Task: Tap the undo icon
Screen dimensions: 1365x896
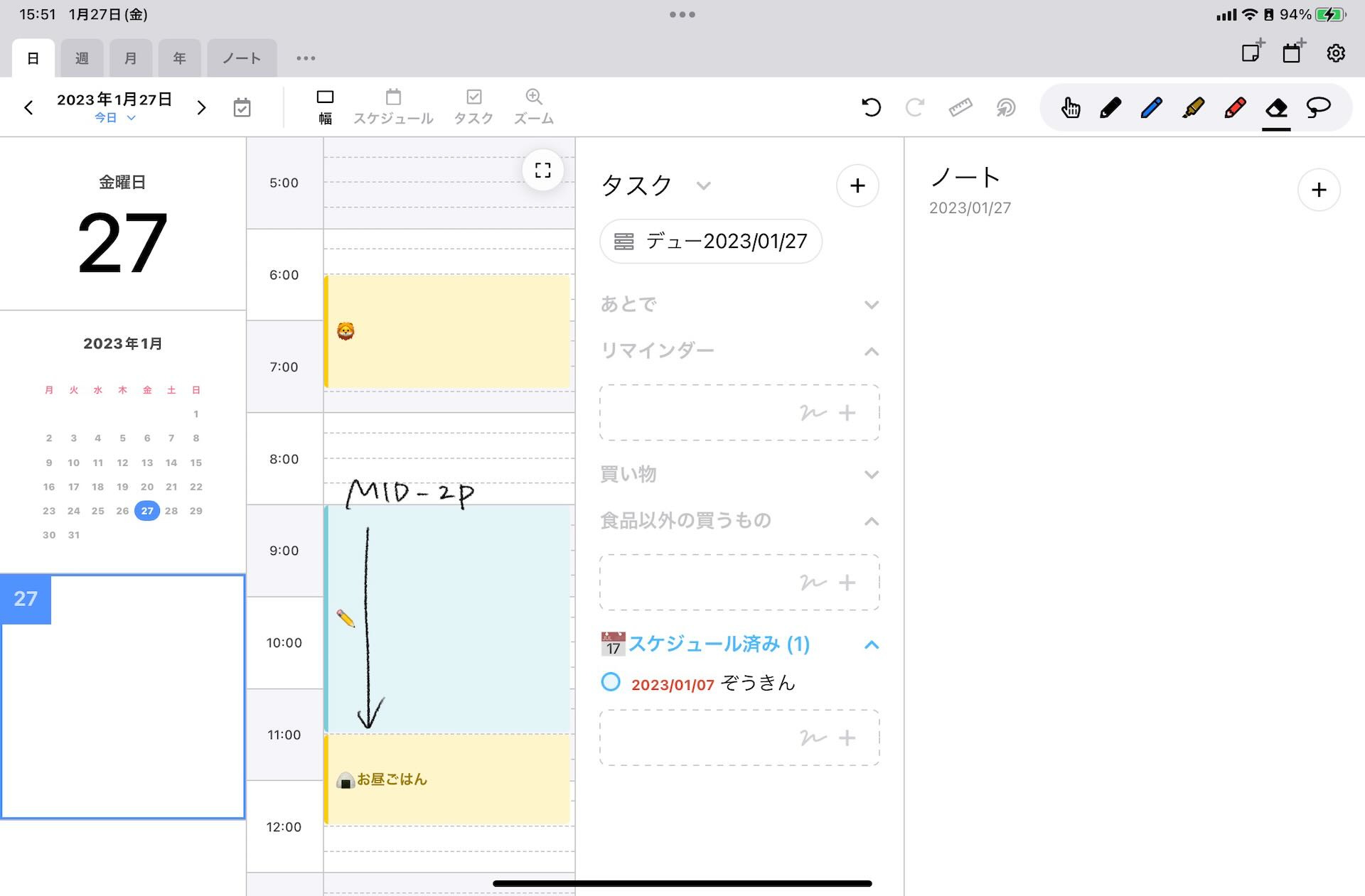Action: tap(870, 107)
